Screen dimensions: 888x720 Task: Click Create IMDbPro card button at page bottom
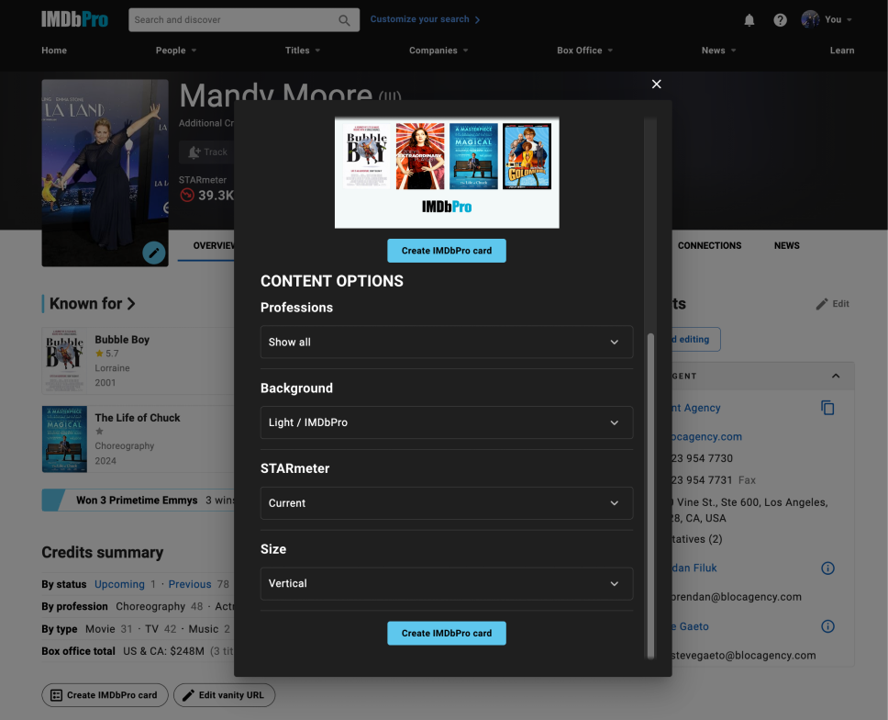point(105,695)
